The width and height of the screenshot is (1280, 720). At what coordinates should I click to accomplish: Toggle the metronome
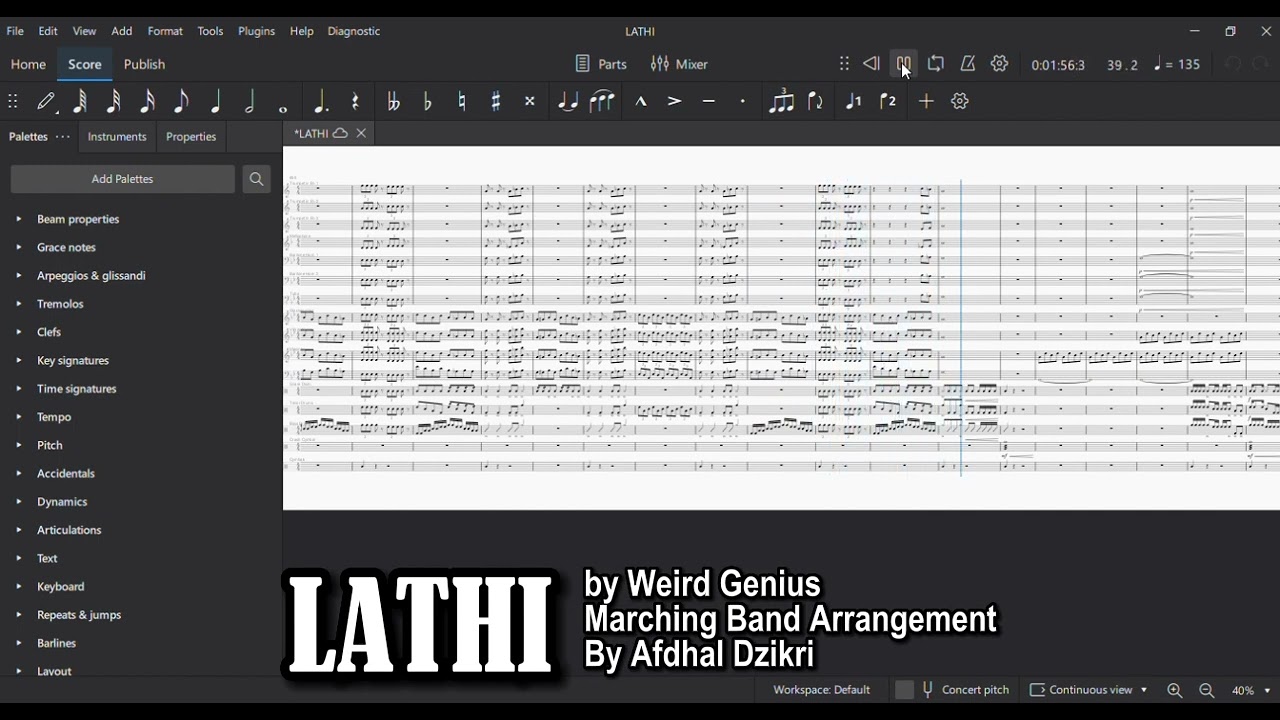pyautogui.click(x=968, y=64)
